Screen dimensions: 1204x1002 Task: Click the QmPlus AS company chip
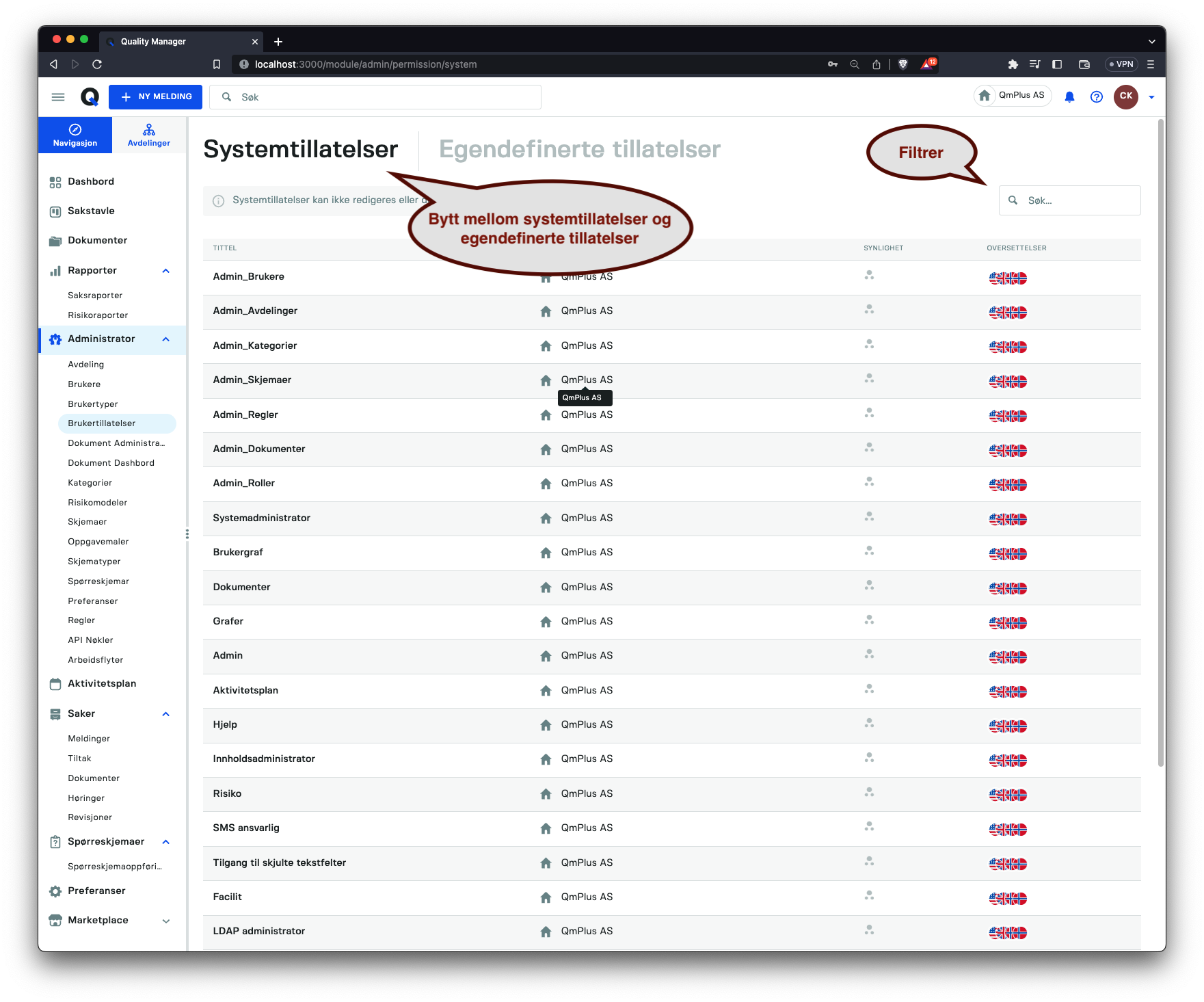click(x=1013, y=96)
